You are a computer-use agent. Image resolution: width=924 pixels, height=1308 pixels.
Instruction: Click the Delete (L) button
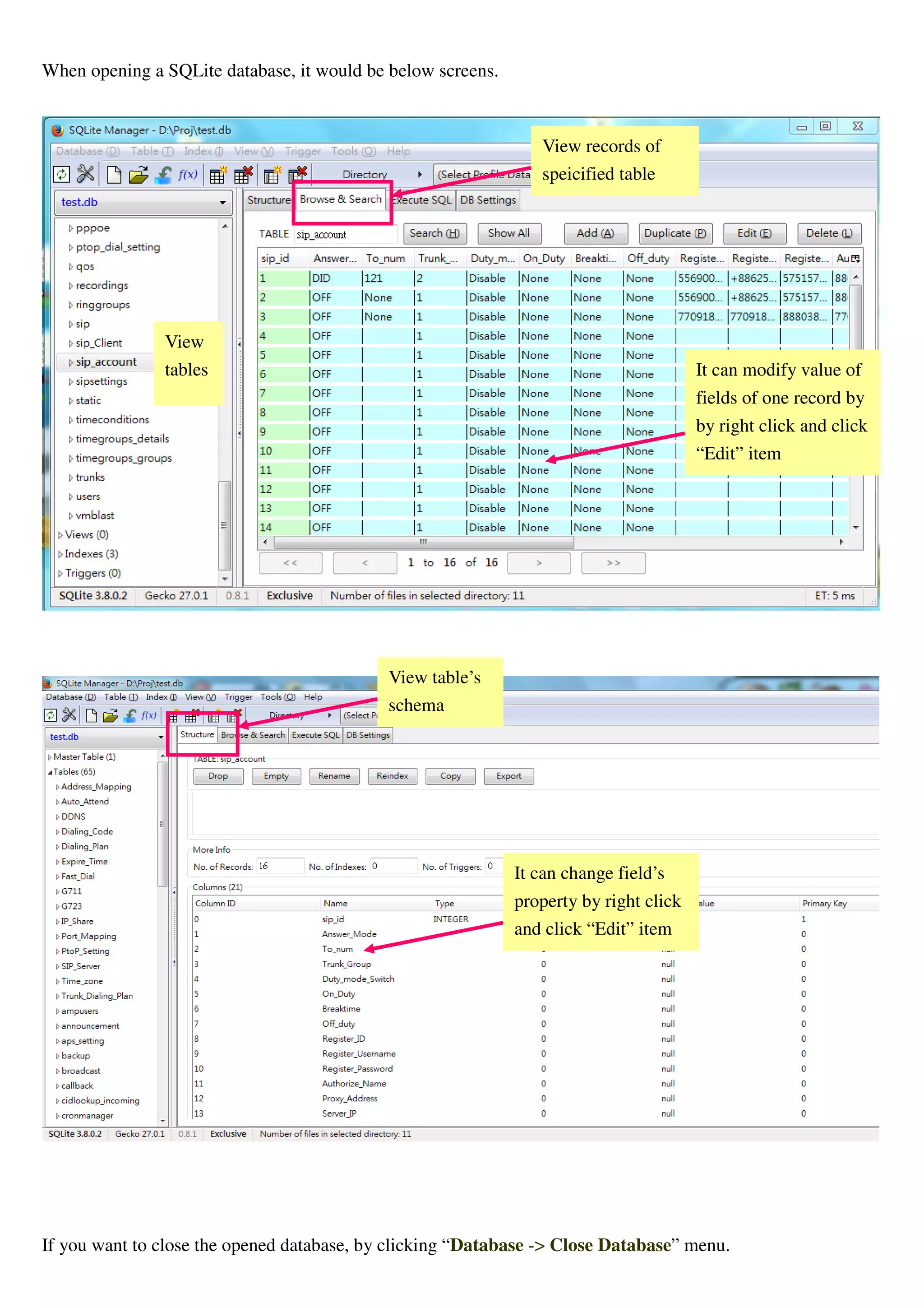[829, 233]
